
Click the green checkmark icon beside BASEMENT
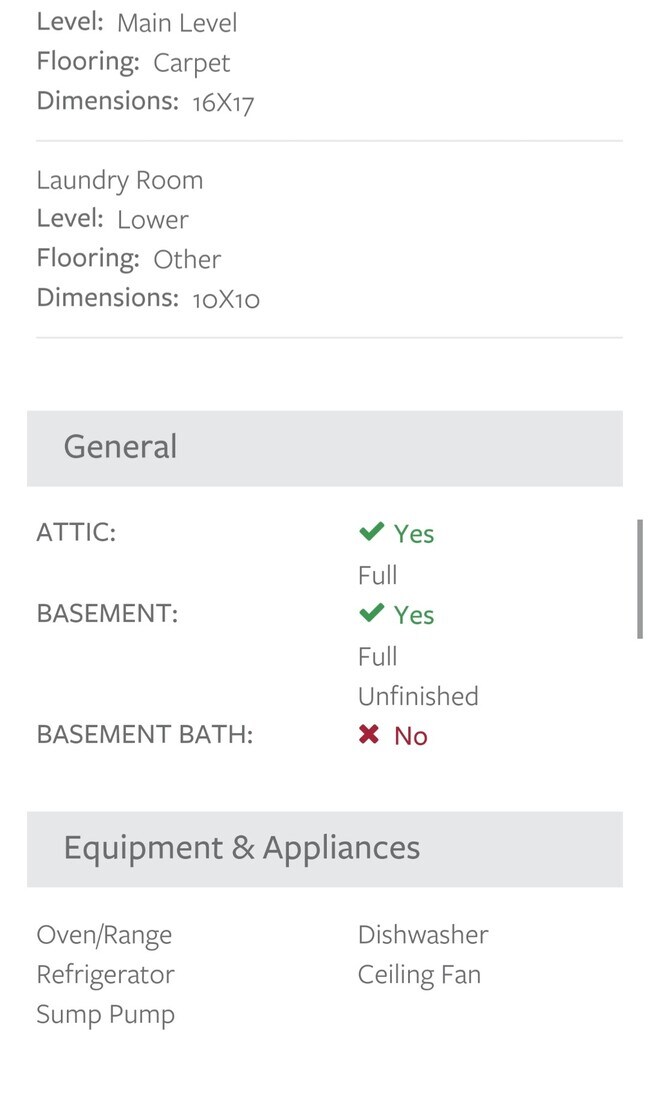(371, 614)
